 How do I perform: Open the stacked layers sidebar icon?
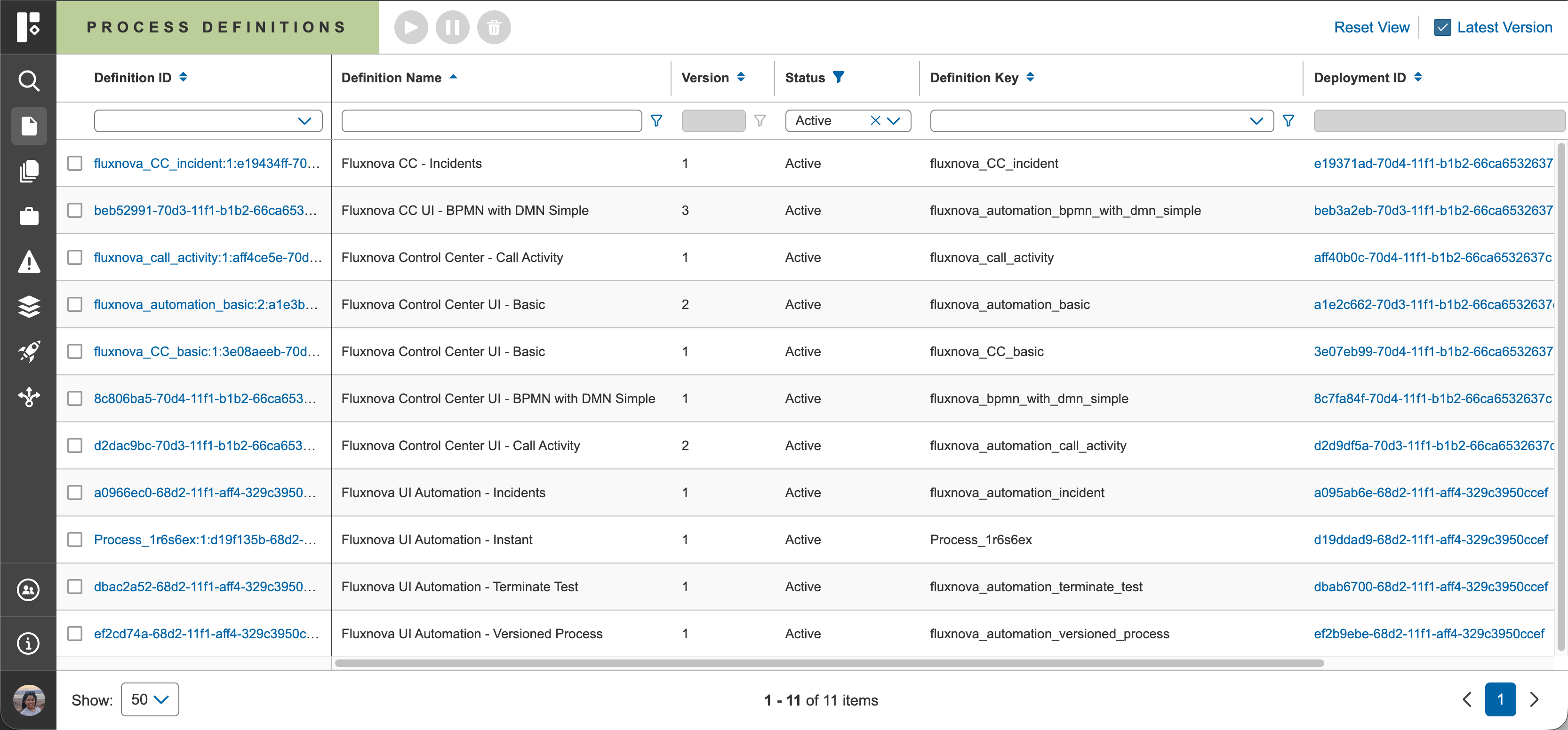(x=29, y=307)
